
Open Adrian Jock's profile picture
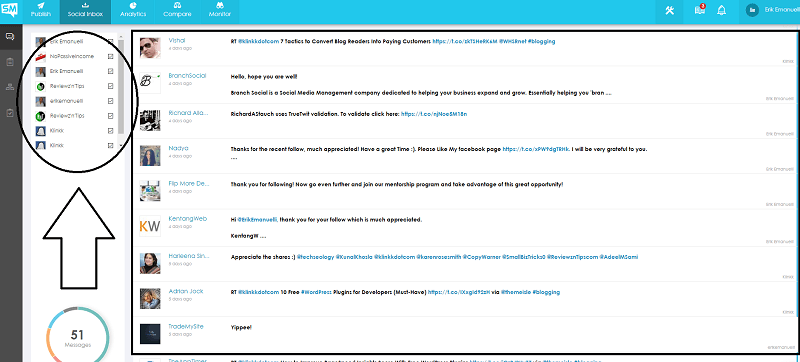[x=150, y=299]
